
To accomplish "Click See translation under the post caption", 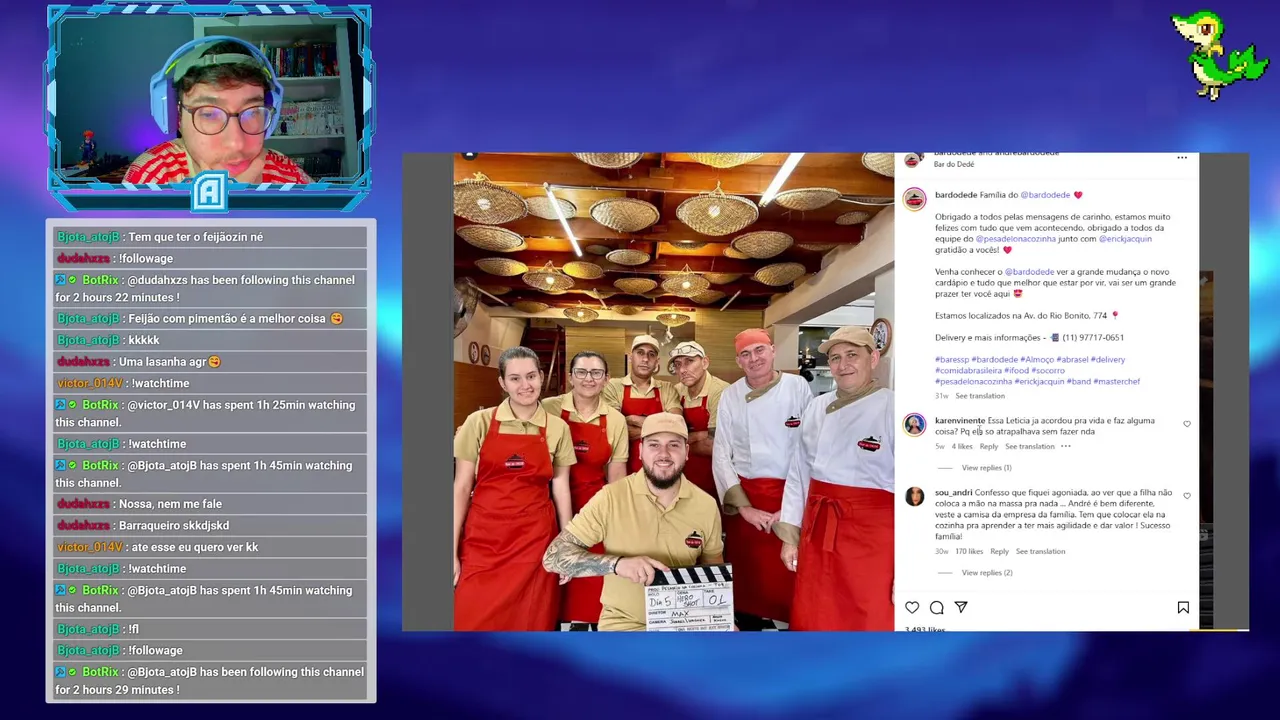I will coord(980,396).
